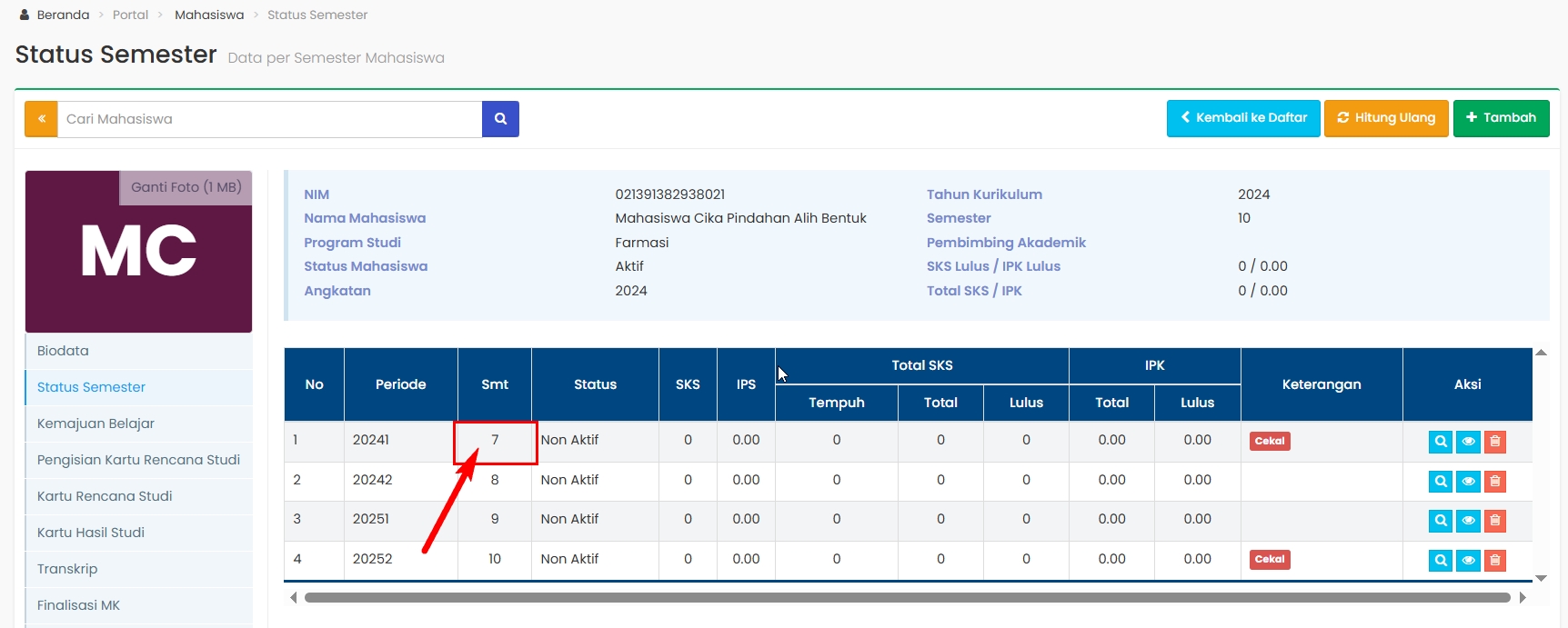Screen dimensions: 1568x628
Task: View period 20241 with eye icon
Action: click(1468, 442)
